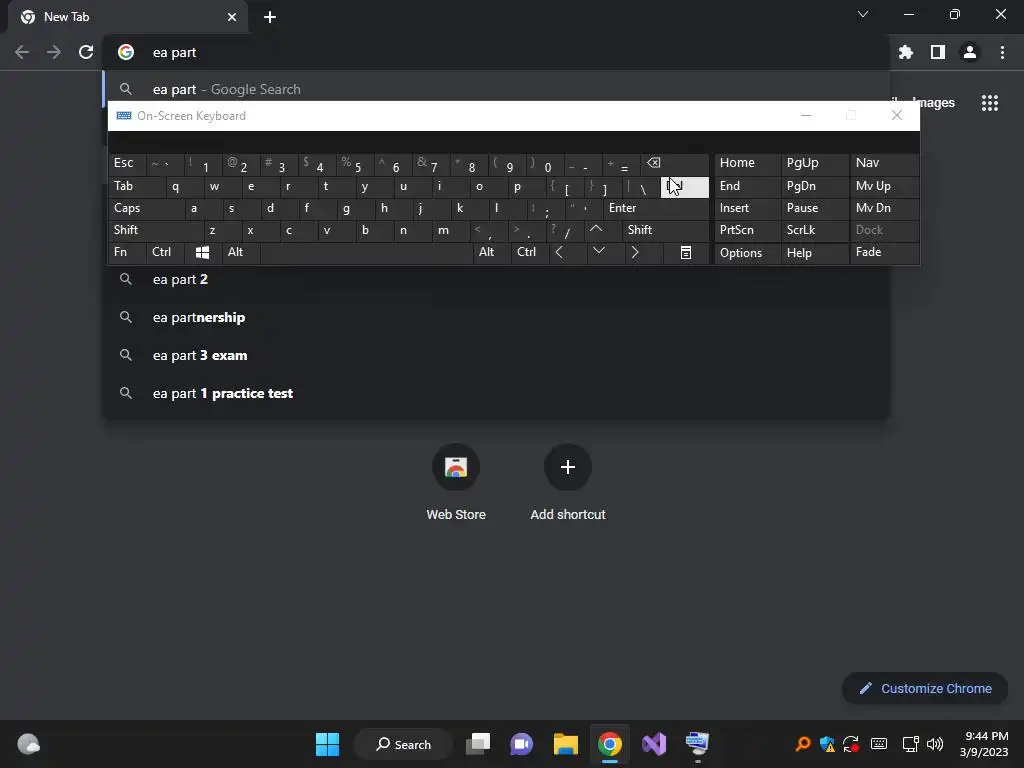Image resolution: width=1024 pixels, height=768 pixels.
Task: Open the Chrome profile avatar
Action: [x=970, y=52]
